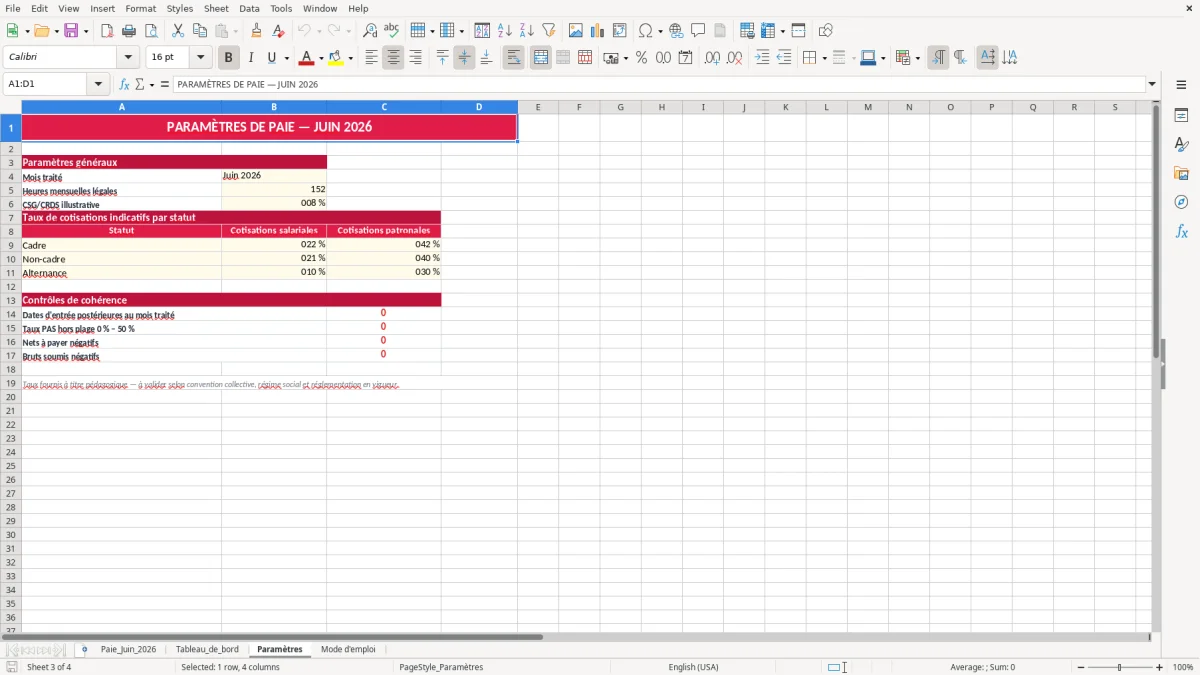Click the zoom in plus button

tap(1159, 667)
